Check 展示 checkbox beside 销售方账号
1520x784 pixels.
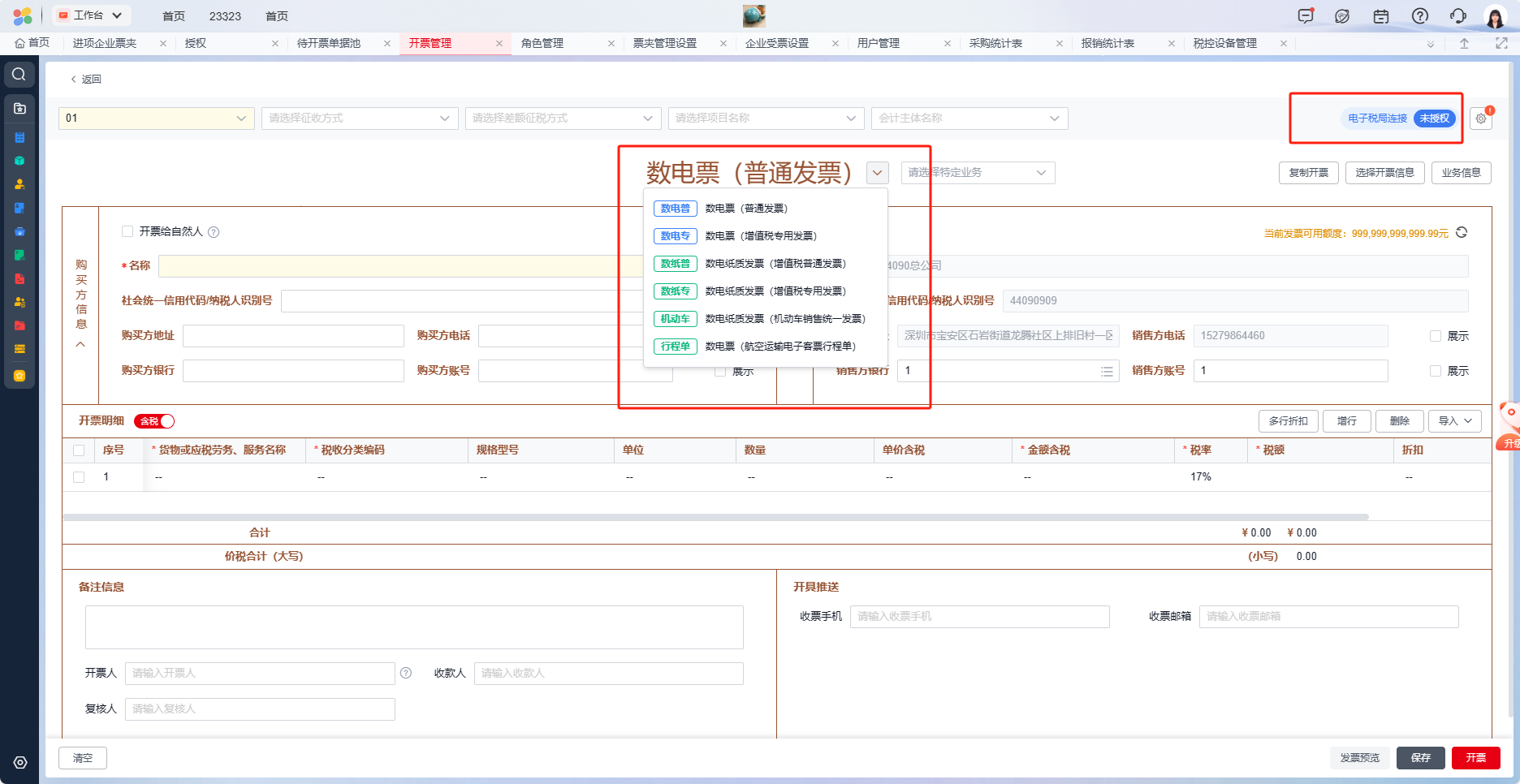[x=1436, y=371]
